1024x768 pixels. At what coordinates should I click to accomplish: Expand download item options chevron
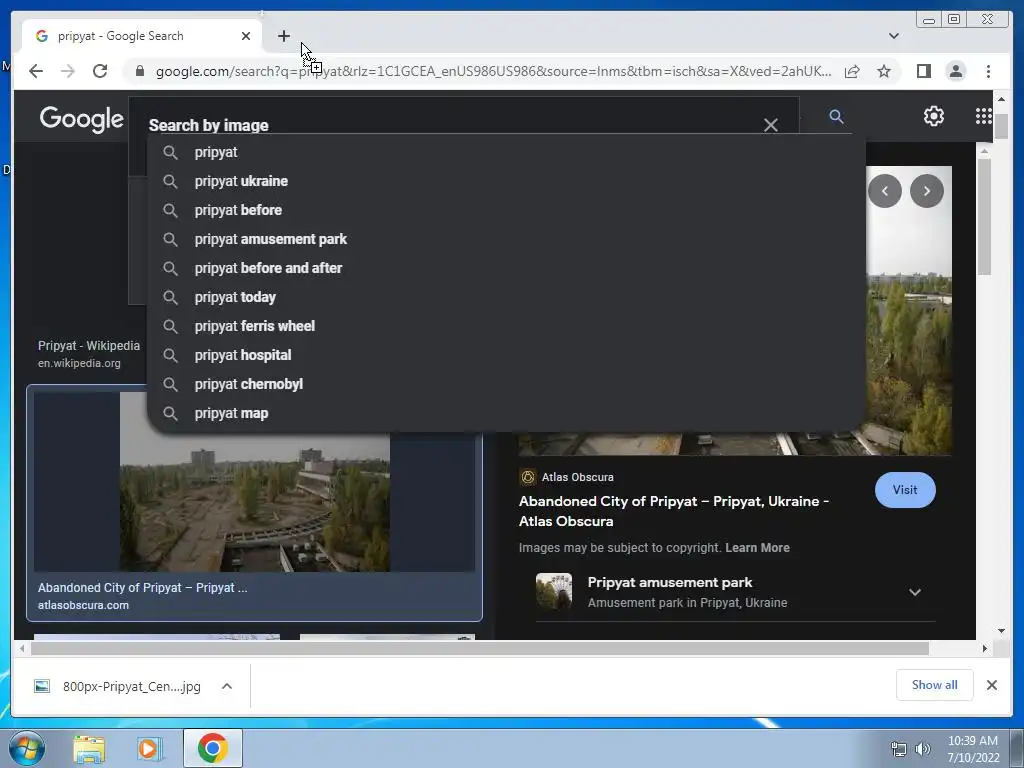227,686
